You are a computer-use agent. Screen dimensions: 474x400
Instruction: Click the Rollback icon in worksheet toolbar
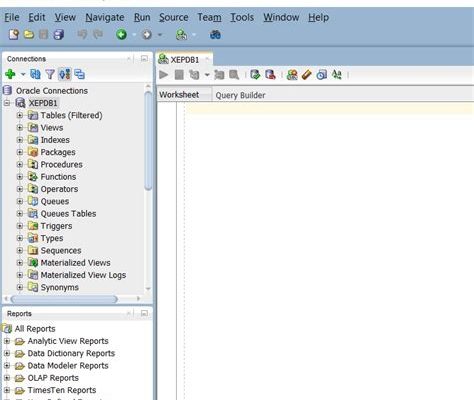tap(270, 74)
